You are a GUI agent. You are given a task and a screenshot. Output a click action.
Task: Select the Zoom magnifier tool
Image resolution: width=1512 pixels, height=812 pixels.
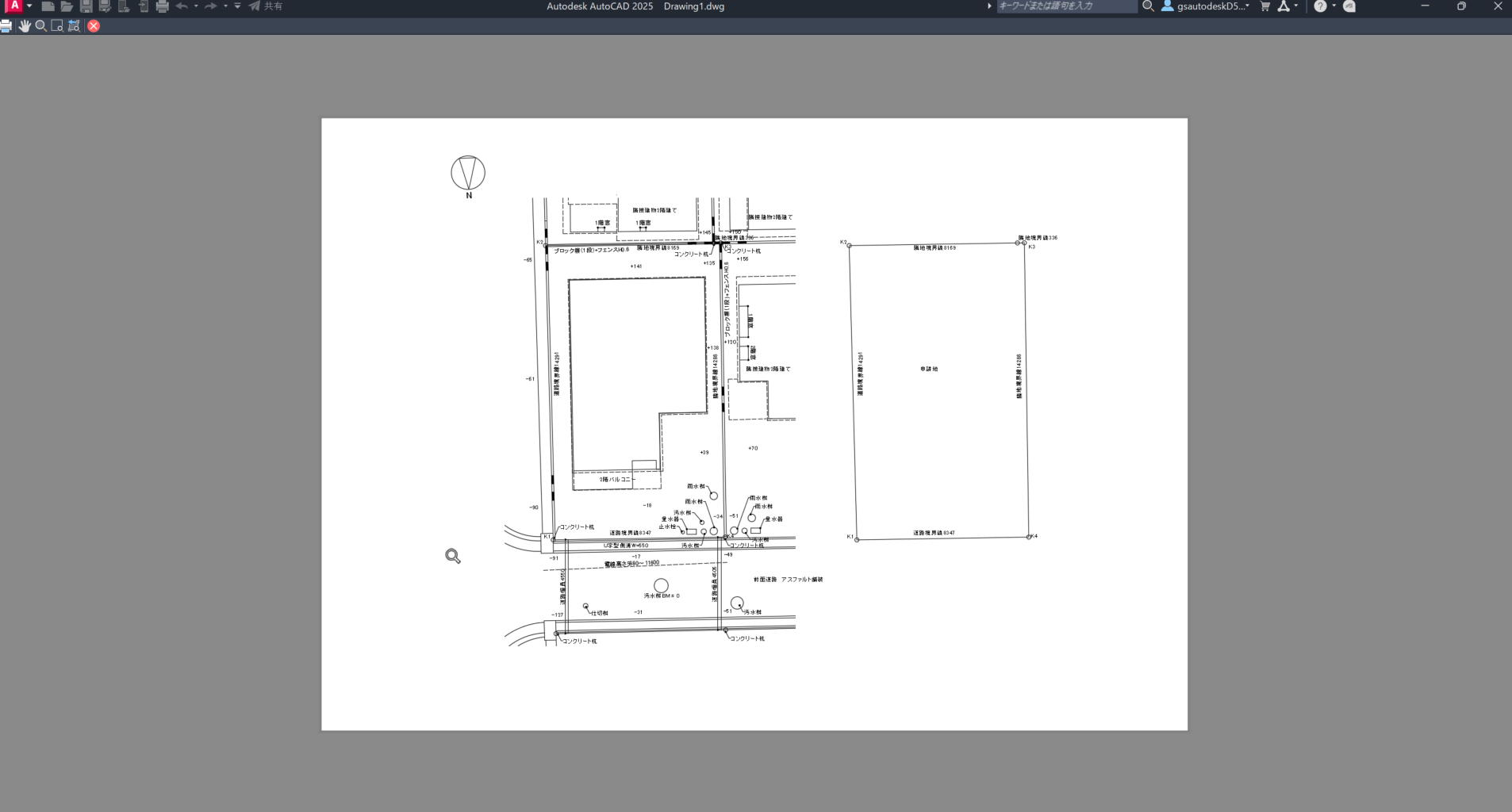[x=41, y=26]
